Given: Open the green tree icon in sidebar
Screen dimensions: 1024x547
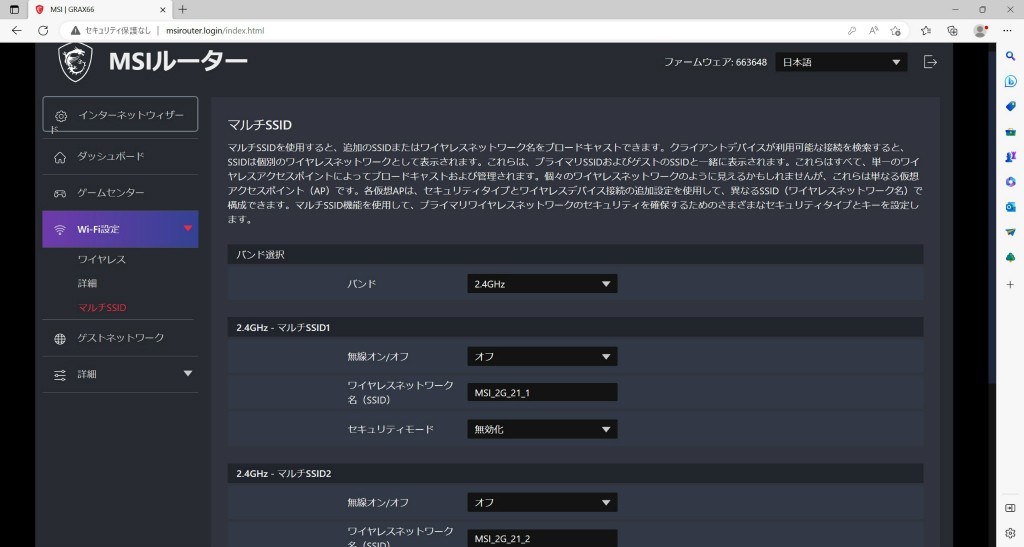Looking at the screenshot, I should tap(1010, 257).
